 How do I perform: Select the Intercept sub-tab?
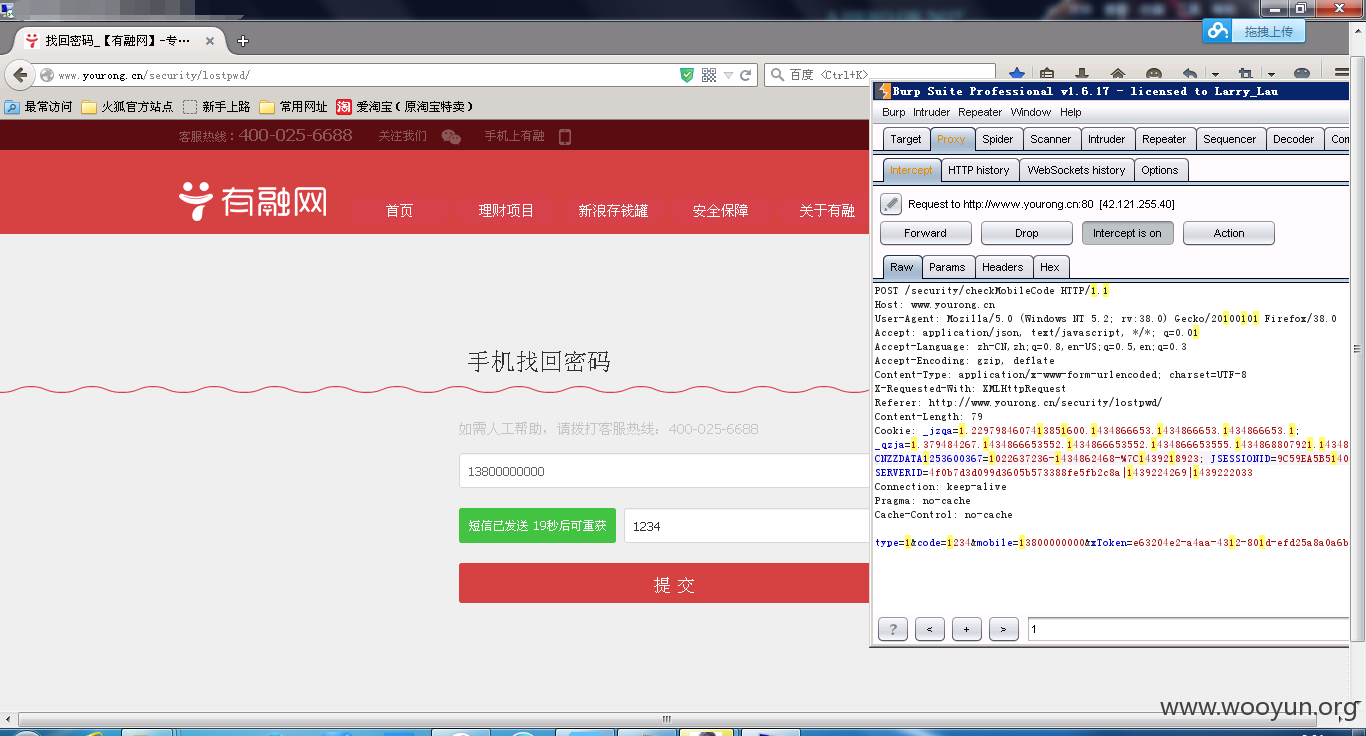click(911, 170)
